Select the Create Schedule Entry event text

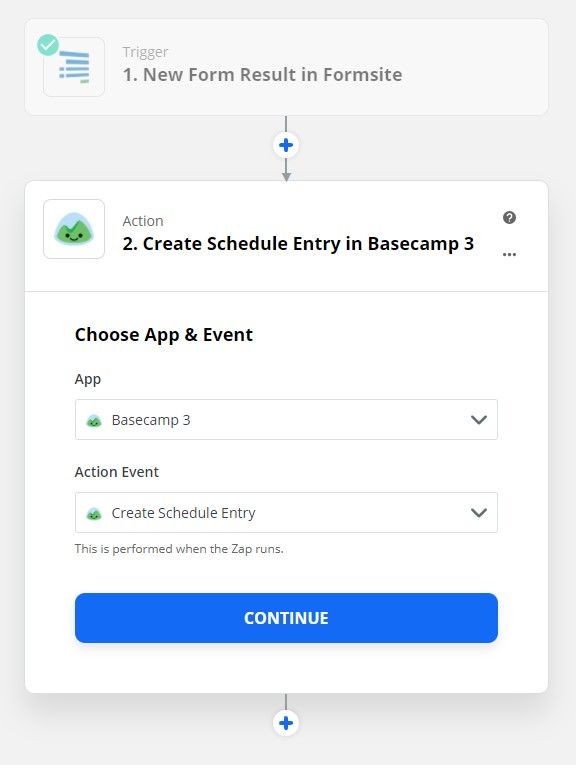183,513
